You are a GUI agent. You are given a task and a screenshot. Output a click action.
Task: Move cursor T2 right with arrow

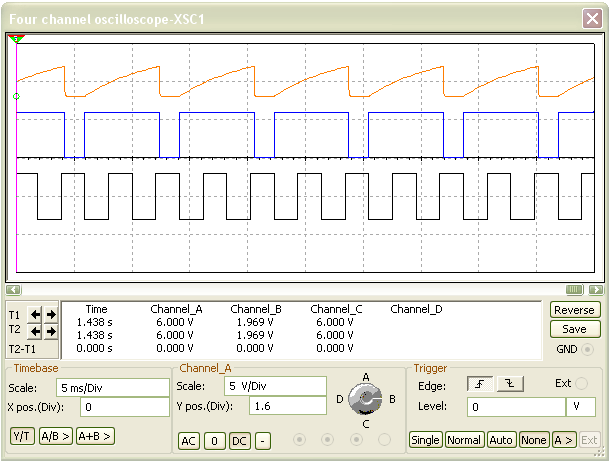coord(51,331)
